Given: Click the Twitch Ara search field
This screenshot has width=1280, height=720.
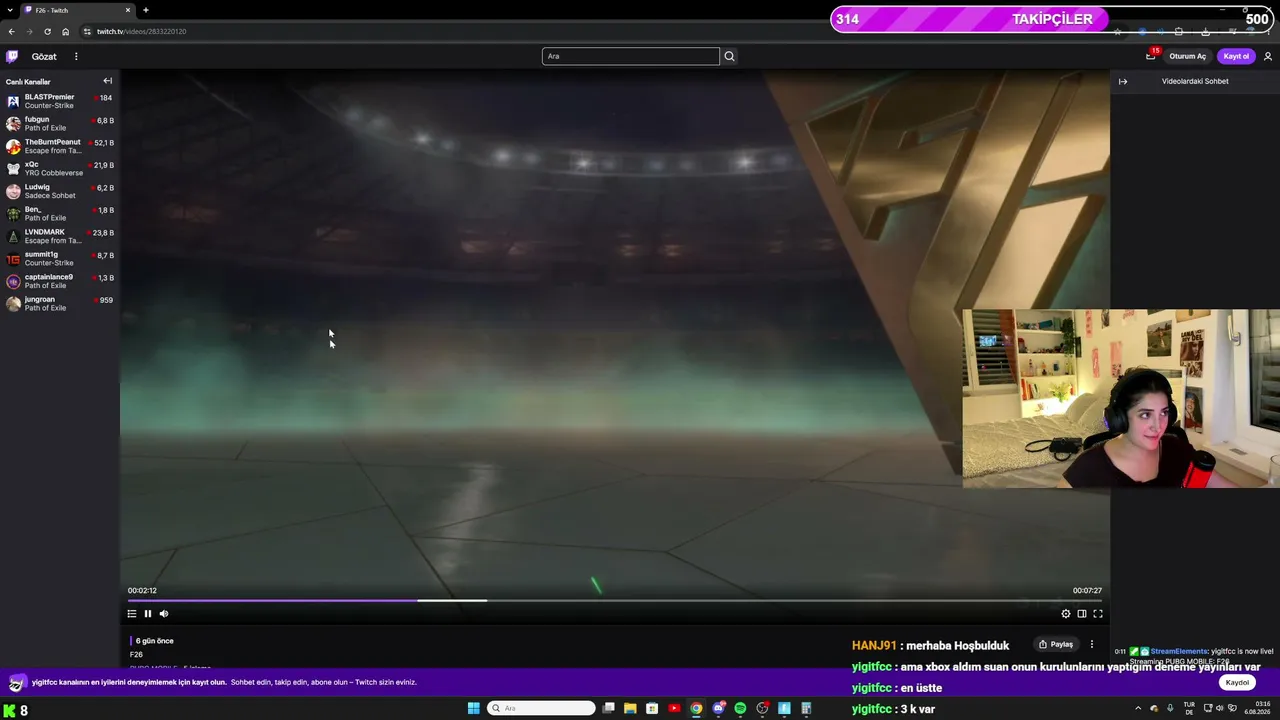Looking at the screenshot, I should [x=630, y=56].
